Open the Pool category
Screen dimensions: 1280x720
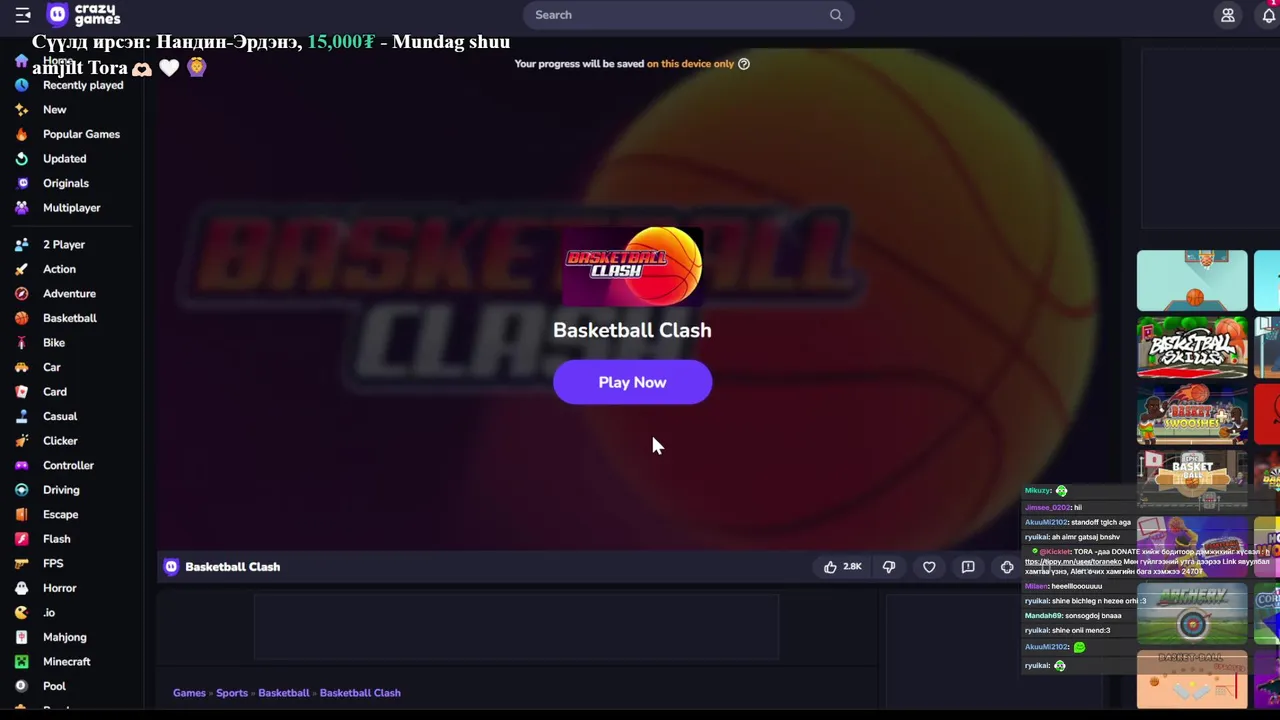tap(54, 686)
